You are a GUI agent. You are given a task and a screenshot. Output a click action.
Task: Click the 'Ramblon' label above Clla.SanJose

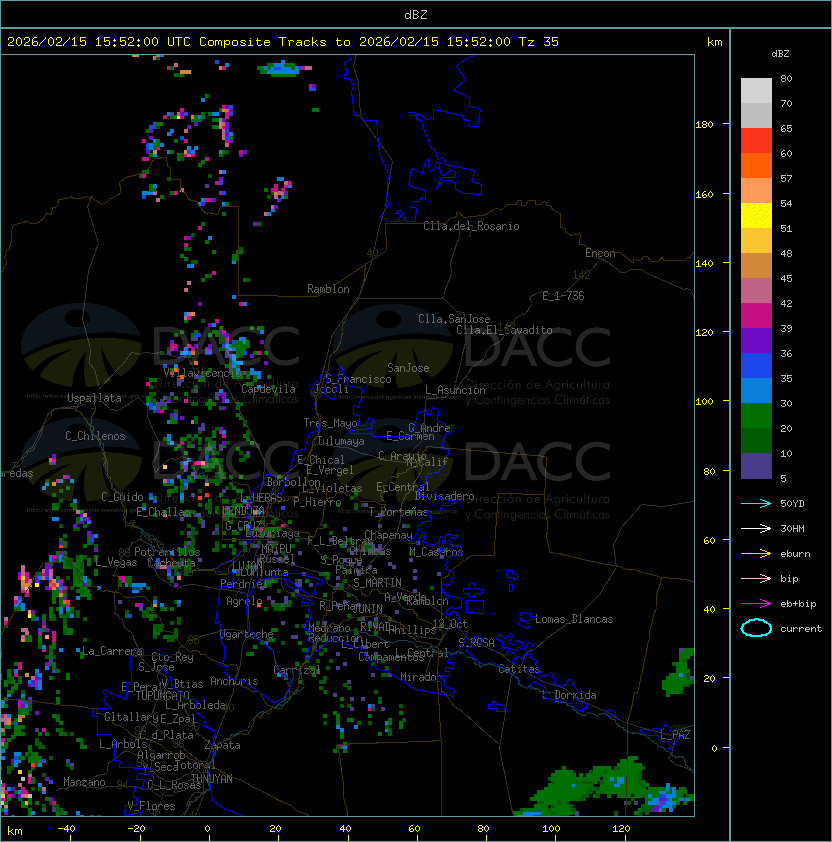click(x=328, y=289)
